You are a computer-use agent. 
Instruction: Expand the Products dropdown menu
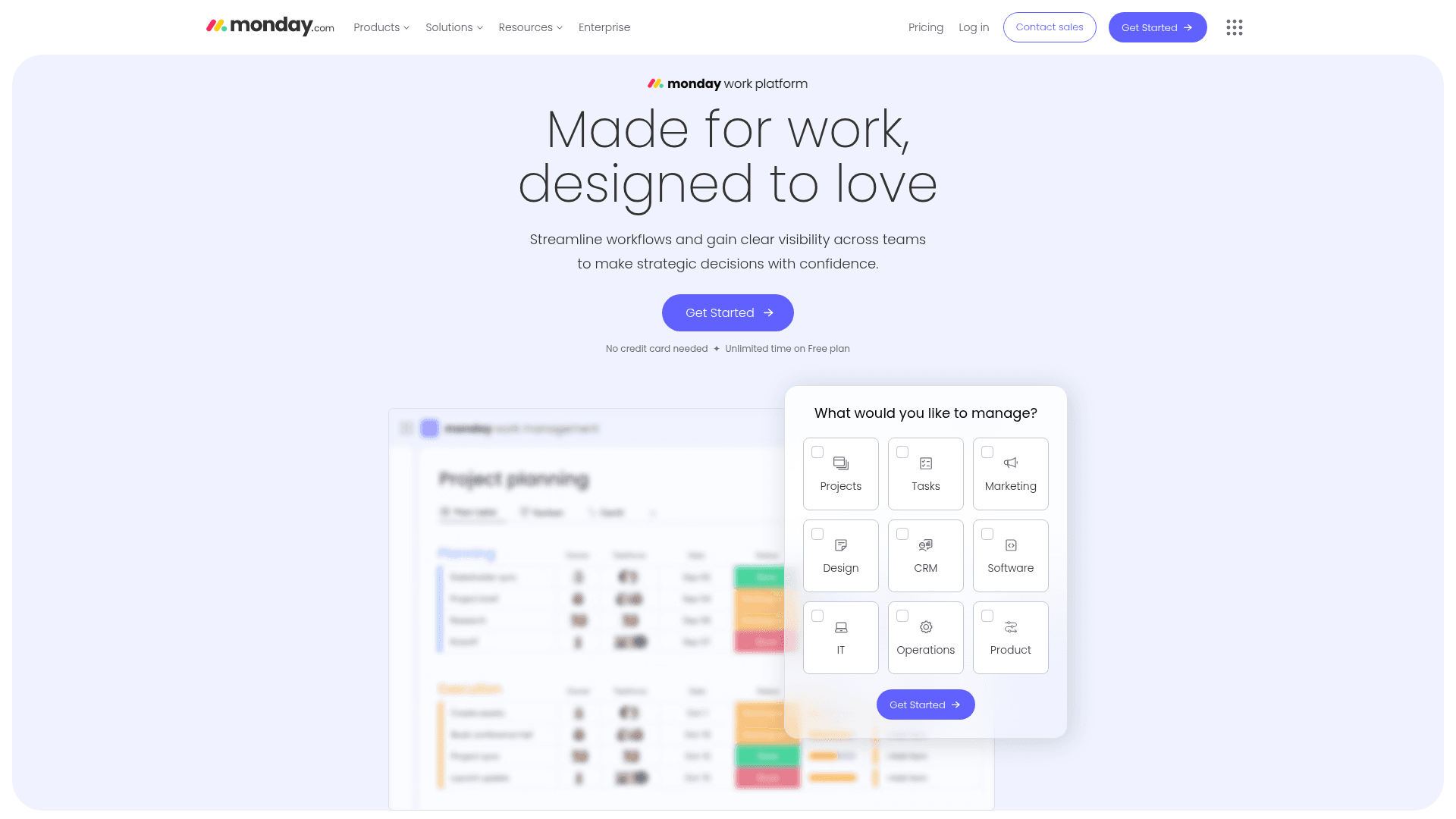click(381, 27)
